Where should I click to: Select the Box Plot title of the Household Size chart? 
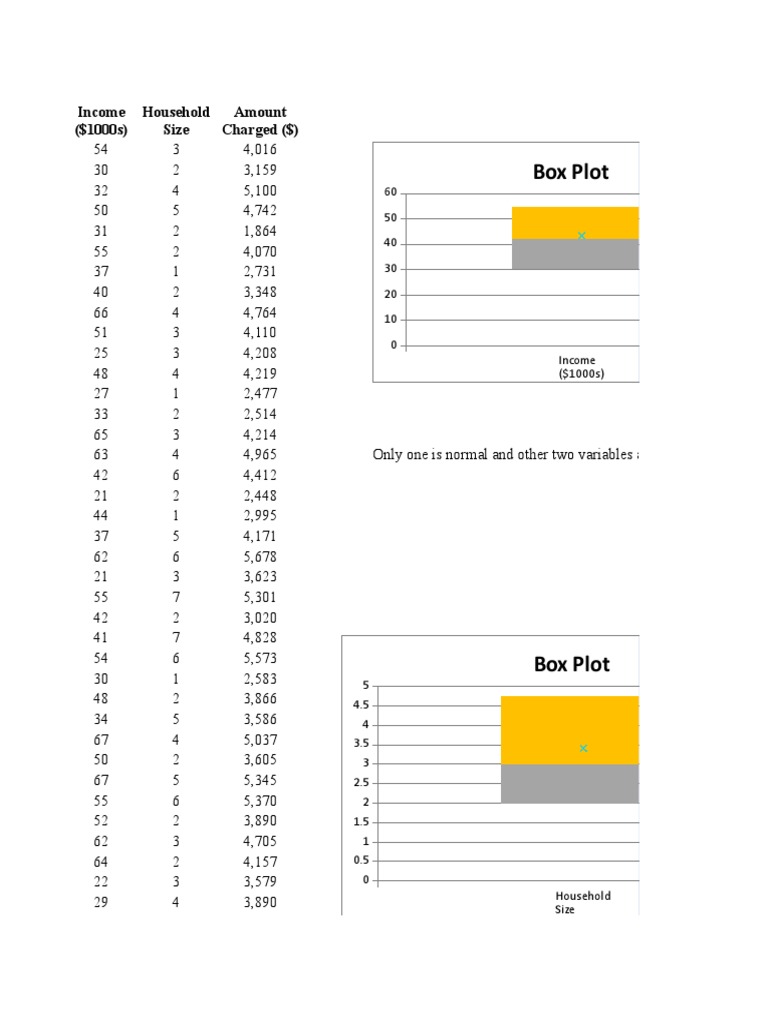pyautogui.click(x=571, y=664)
